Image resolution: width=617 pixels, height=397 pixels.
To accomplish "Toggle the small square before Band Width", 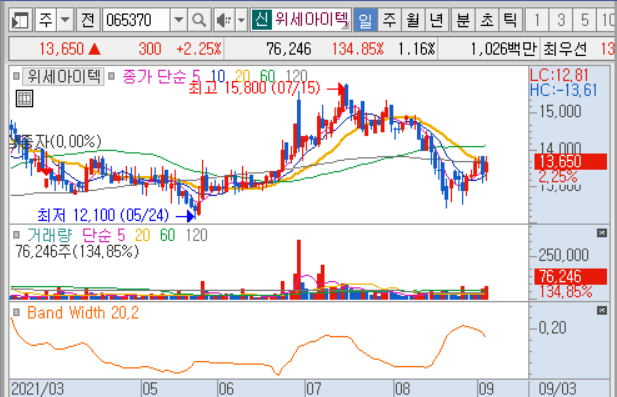I will point(16,312).
